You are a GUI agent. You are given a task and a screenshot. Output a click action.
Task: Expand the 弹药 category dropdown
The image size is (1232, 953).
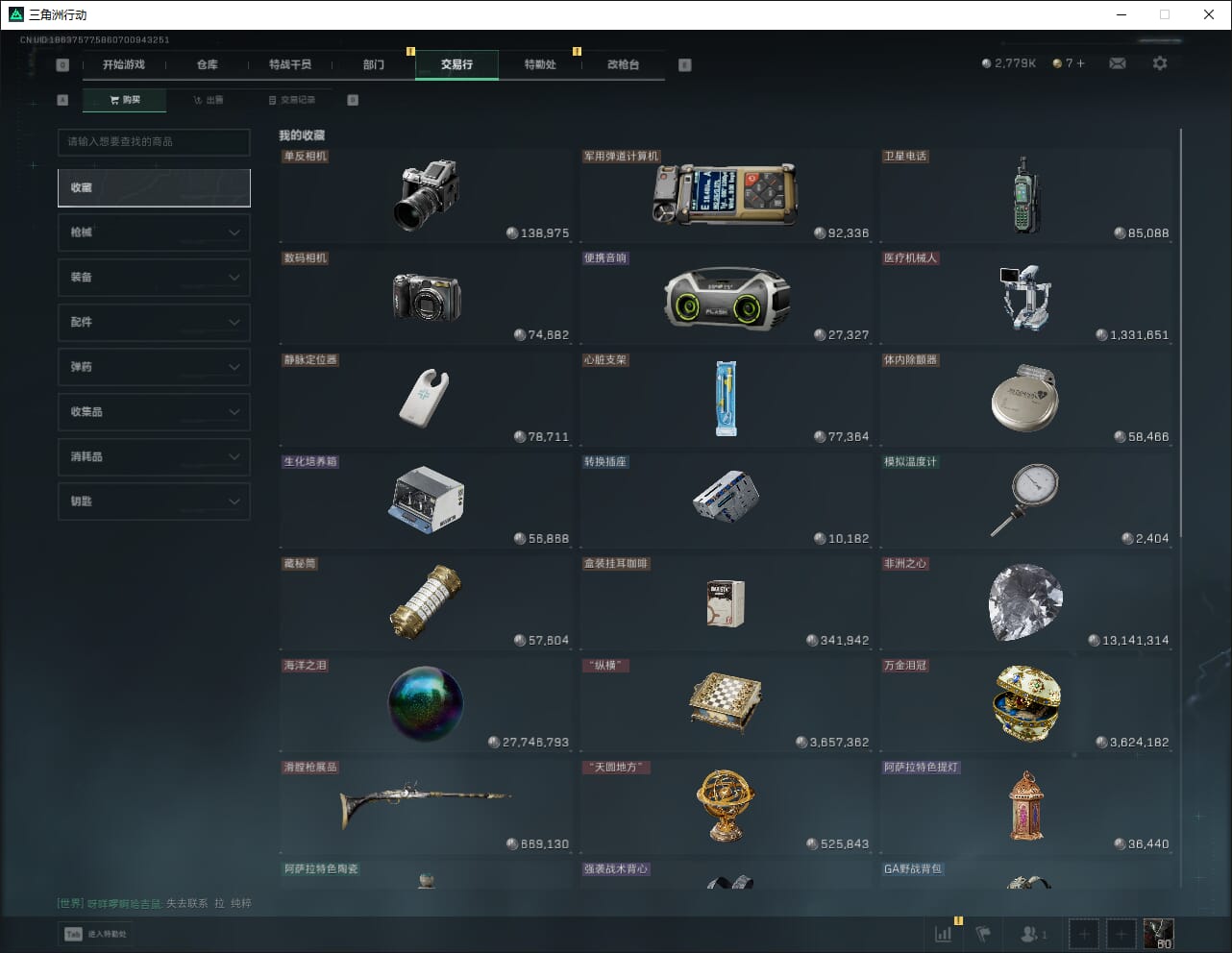(x=154, y=367)
